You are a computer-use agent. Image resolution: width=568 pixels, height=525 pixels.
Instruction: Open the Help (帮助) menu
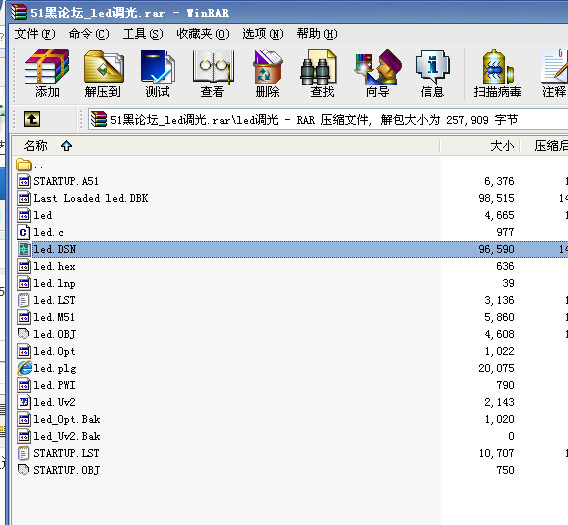coord(317,34)
